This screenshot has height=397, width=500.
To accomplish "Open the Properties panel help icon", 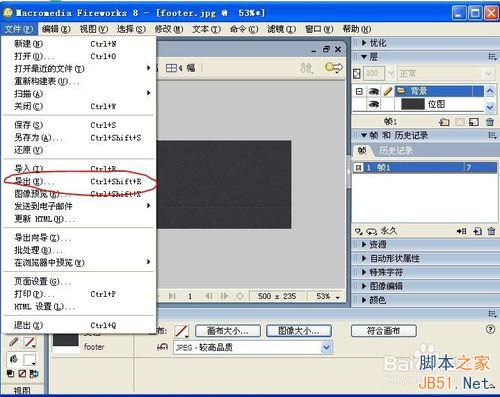I will (x=490, y=329).
